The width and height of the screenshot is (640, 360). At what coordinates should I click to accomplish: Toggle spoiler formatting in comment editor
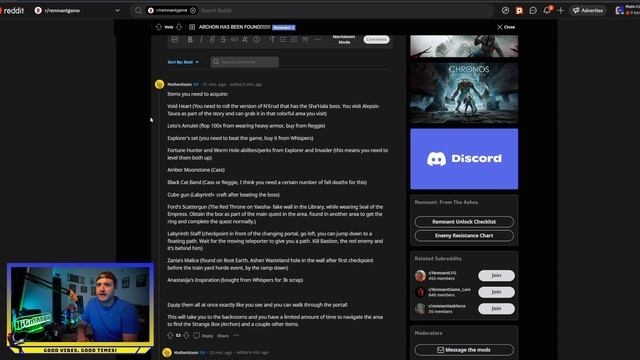(256, 40)
